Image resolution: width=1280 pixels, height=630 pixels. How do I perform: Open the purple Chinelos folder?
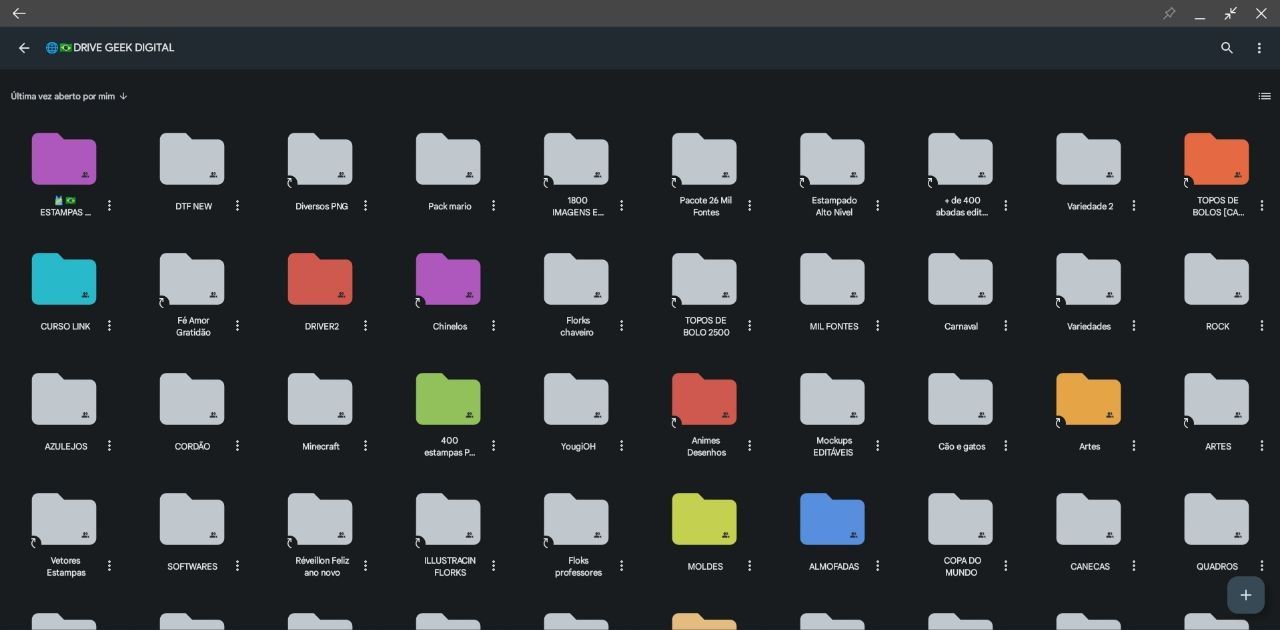click(448, 280)
